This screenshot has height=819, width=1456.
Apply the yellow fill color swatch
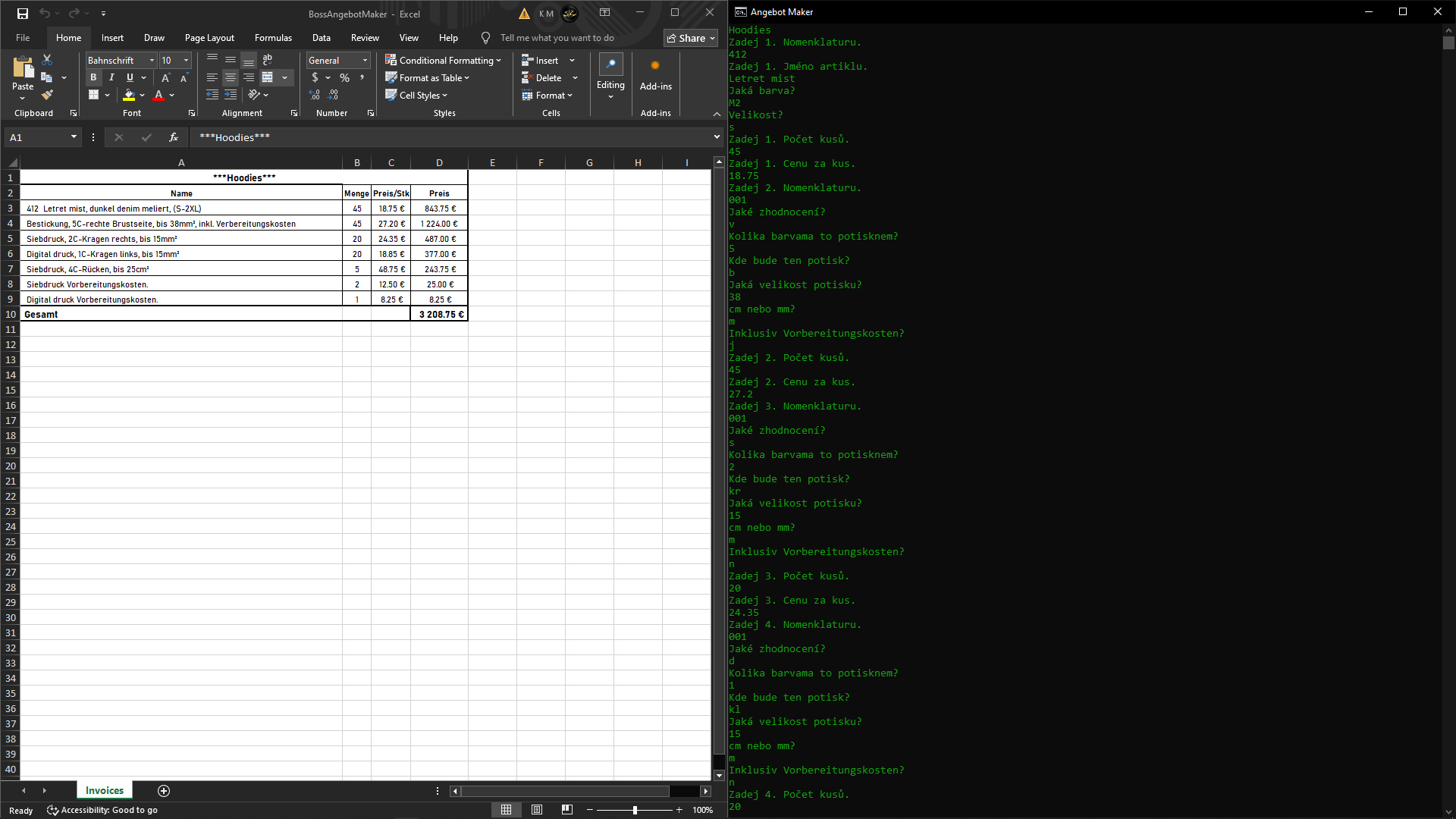pyautogui.click(x=129, y=95)
